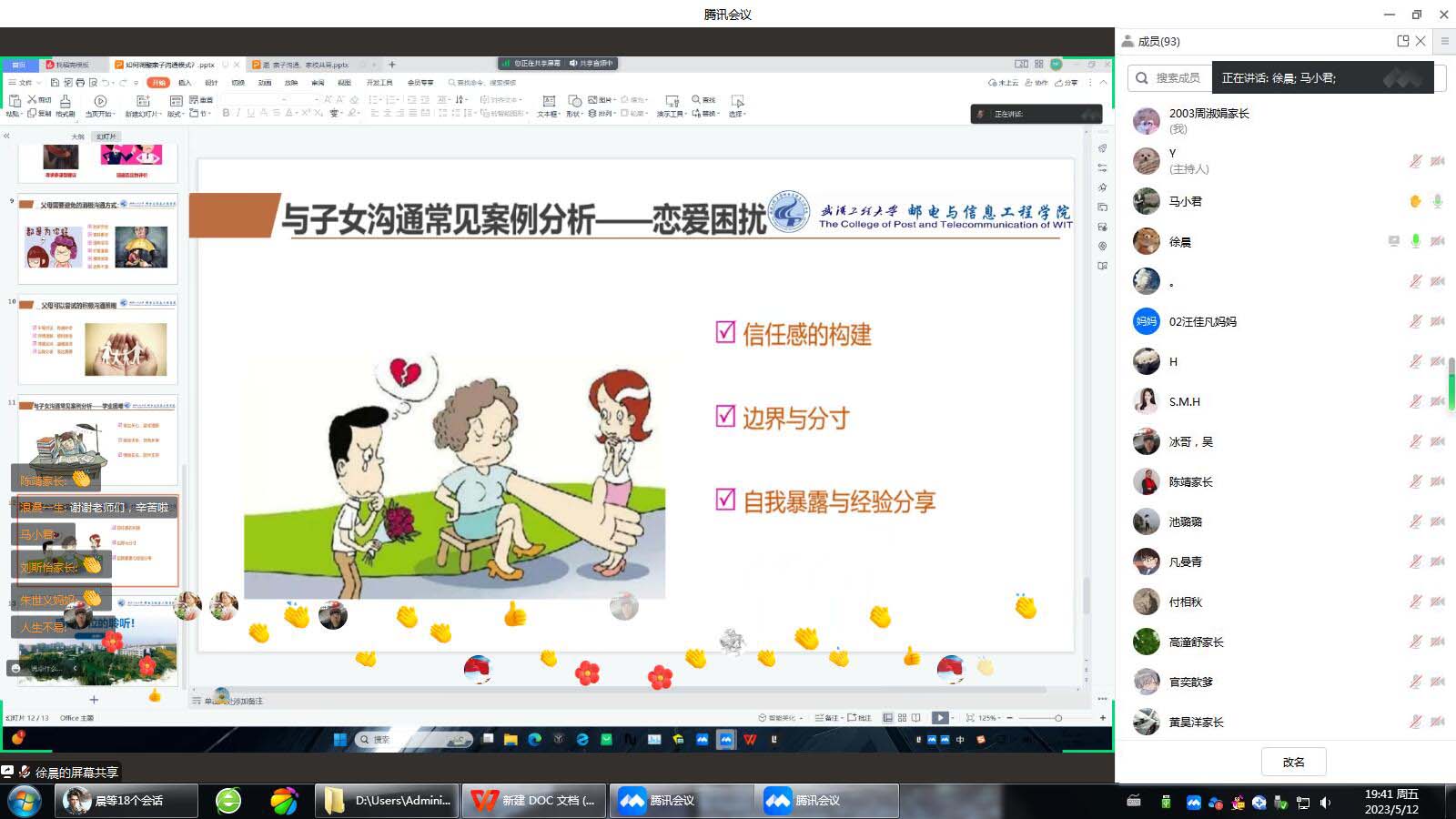
Task: Toggle 徐晨's green microphone icon
Action: click(1415, 241)
